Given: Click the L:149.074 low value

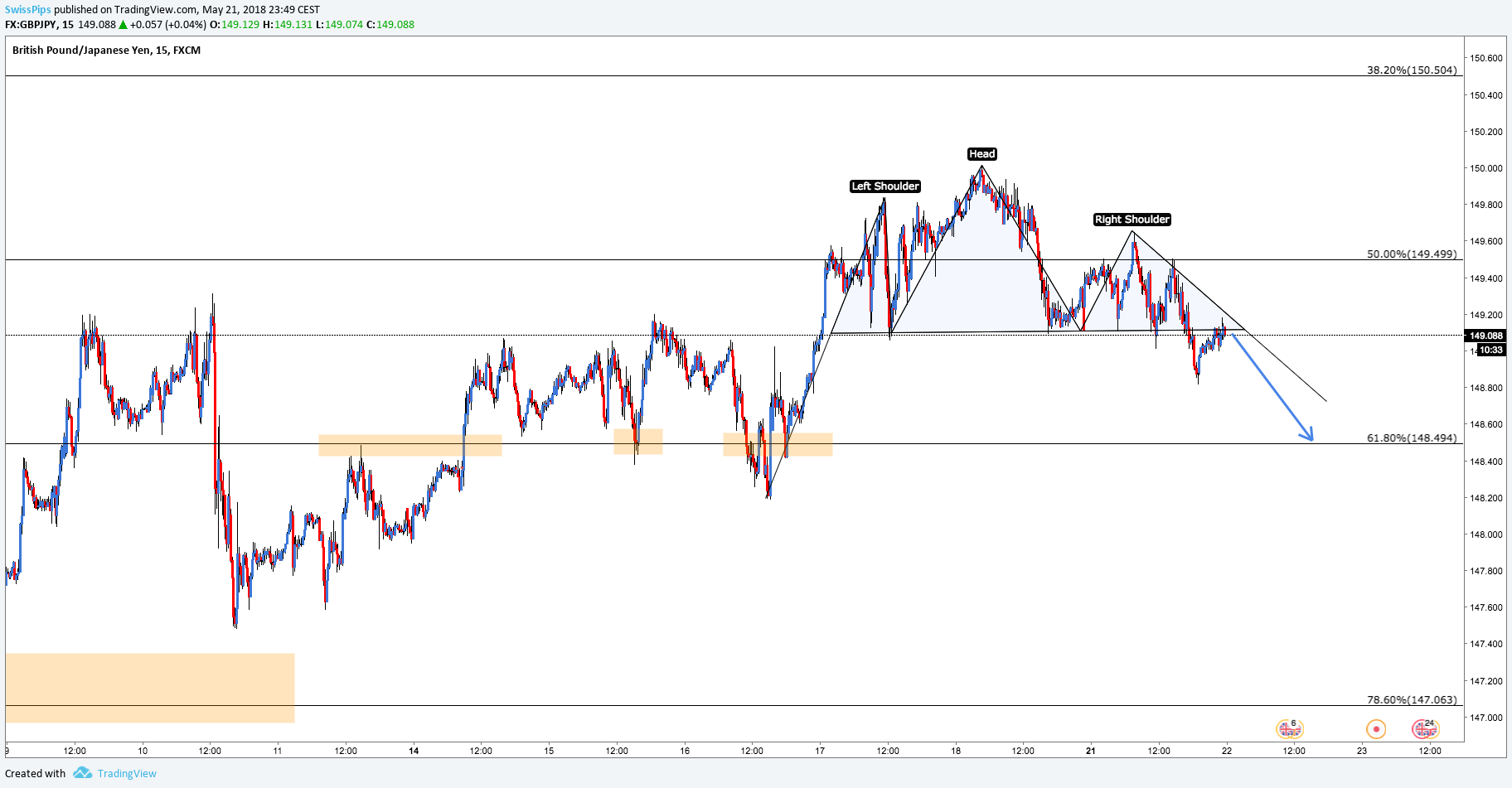Looking at the screenshot, I should tap(340, 25).
